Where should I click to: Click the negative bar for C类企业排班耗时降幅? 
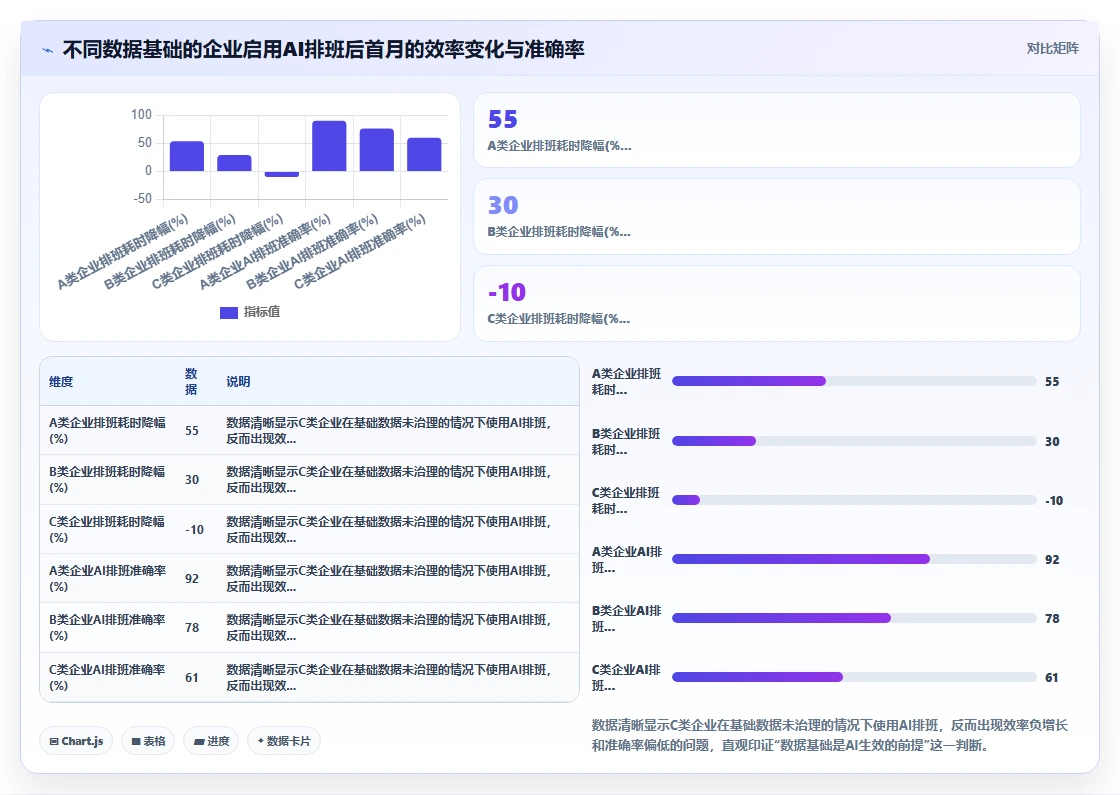coord(281,174)
